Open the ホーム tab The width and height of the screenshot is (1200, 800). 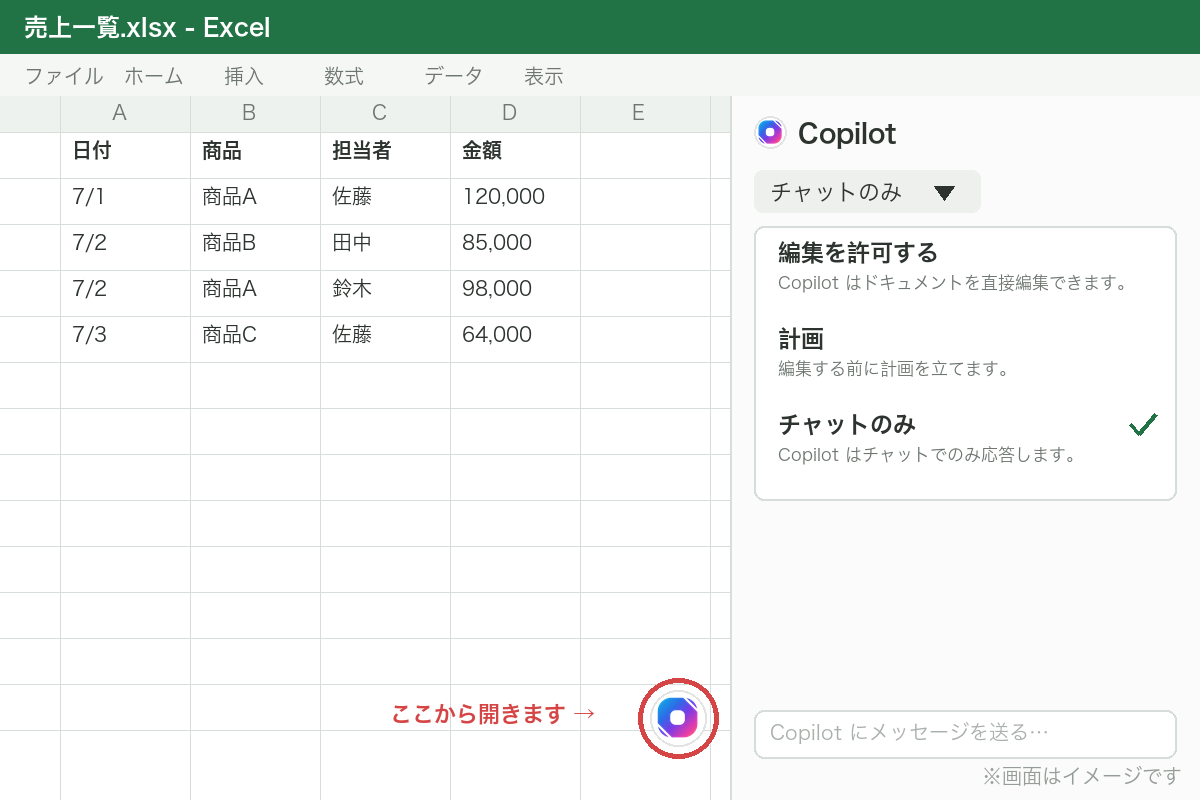[154, 76]
